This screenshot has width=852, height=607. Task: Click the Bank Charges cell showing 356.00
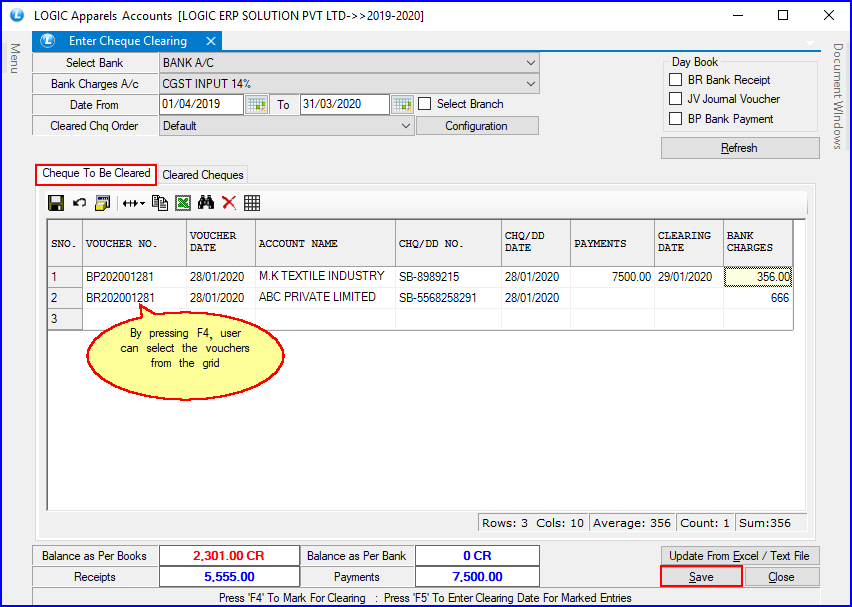(x=757, y=277)
